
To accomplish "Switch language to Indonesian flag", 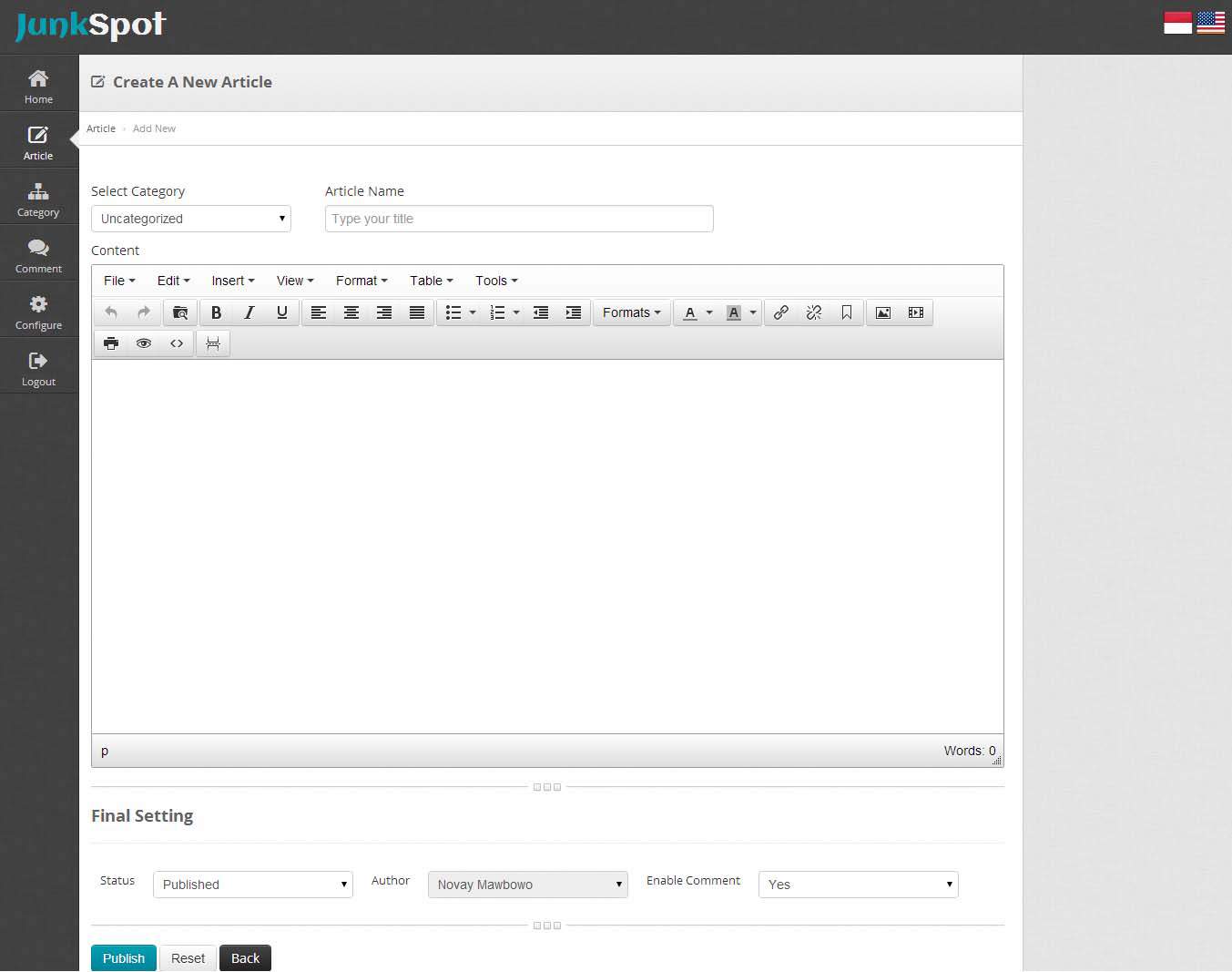I will tap(1177, 23).
